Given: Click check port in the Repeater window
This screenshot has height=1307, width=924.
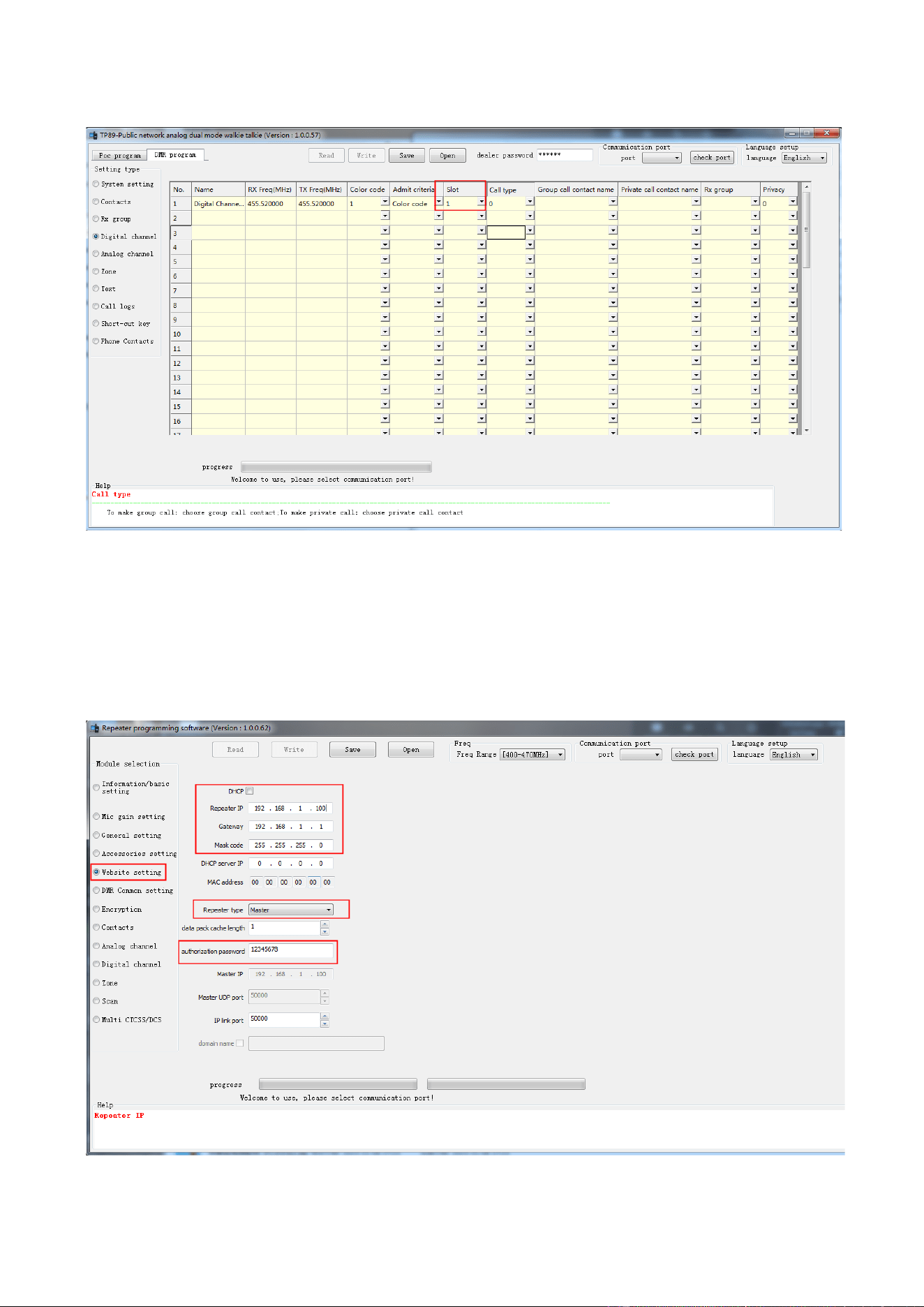Looking at the screenshot, I should [694, 755].
